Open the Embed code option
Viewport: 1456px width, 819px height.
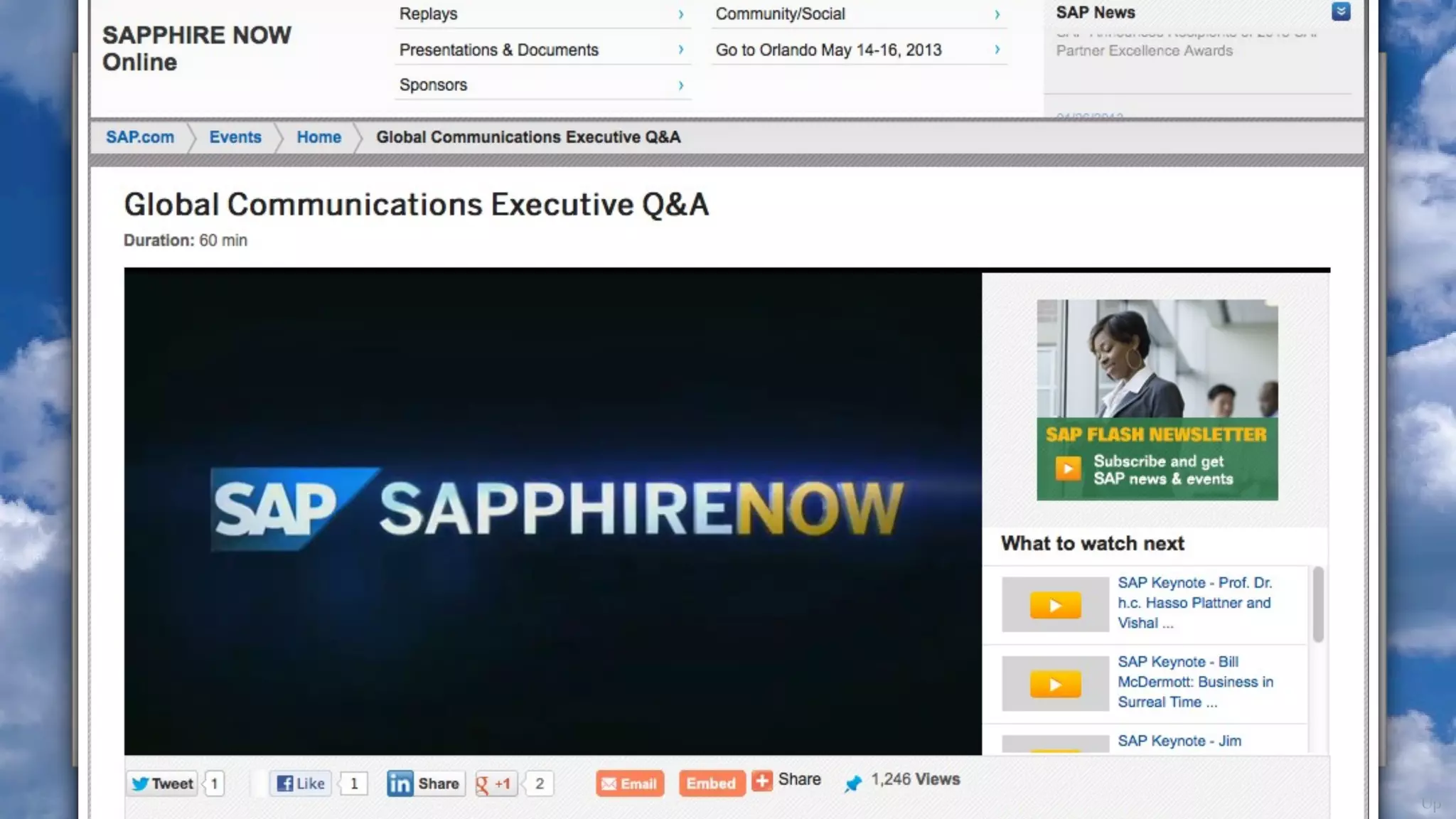coord(712,783)
